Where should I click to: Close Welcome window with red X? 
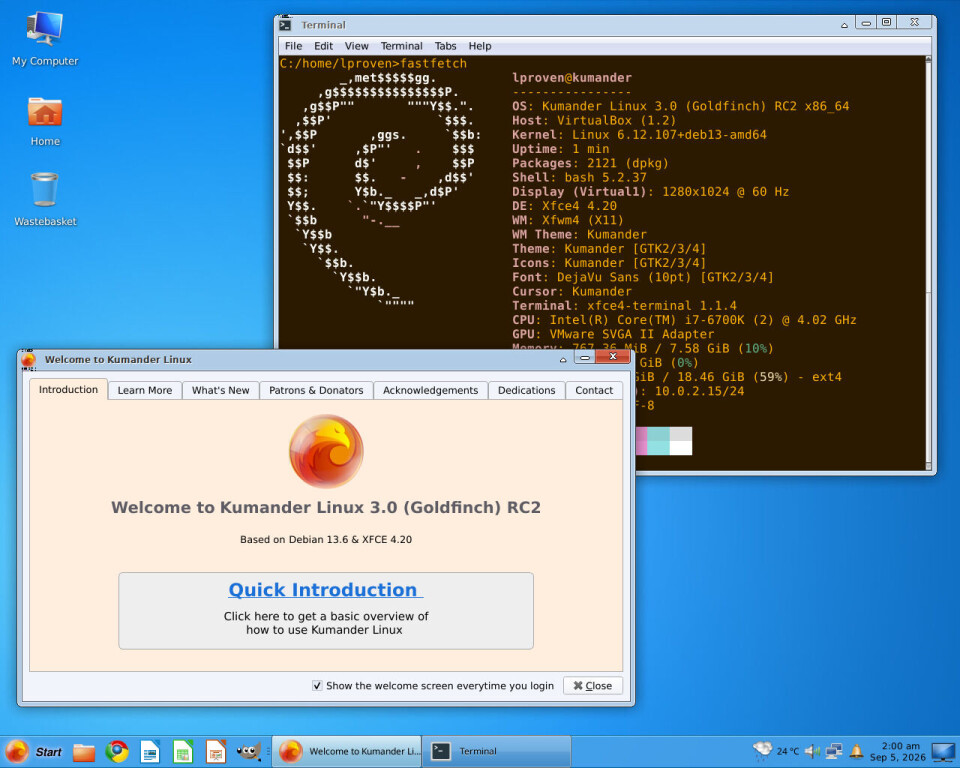613,357
